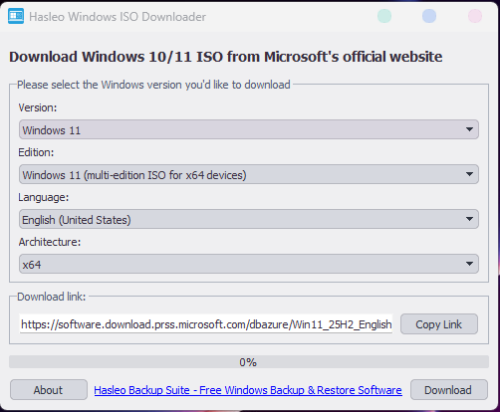Expand the Architecture dropdown showing x64
This screenshot has height=412, width=500.
(249, 264)
